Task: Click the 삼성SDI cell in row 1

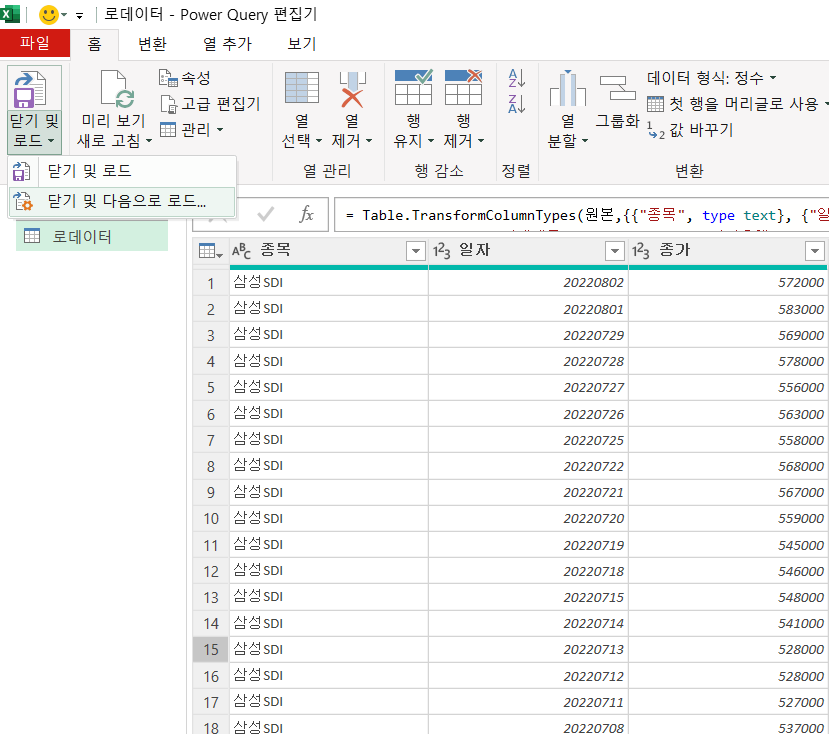Action: click(x=329, y=282)
